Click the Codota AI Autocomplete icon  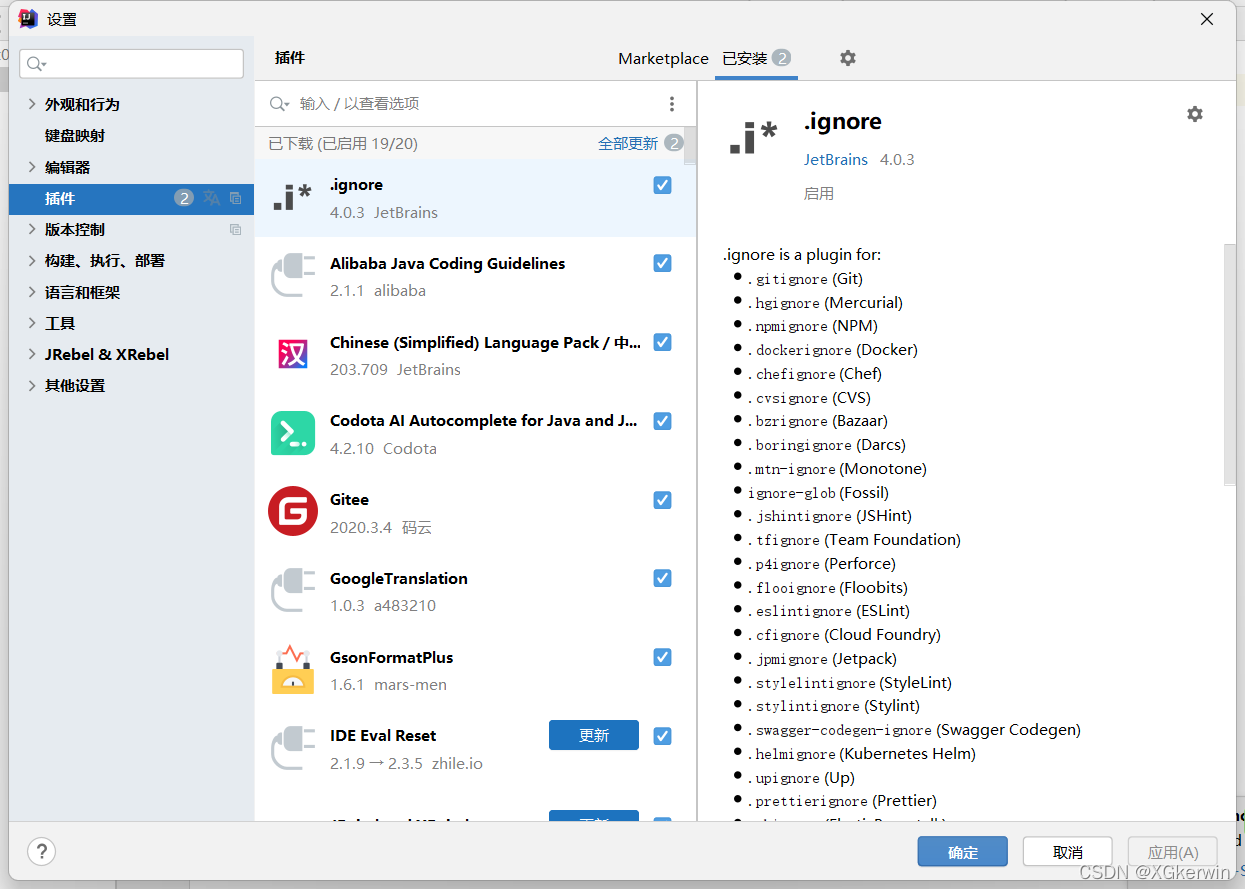pyautogui.click(x=292, y=433)
